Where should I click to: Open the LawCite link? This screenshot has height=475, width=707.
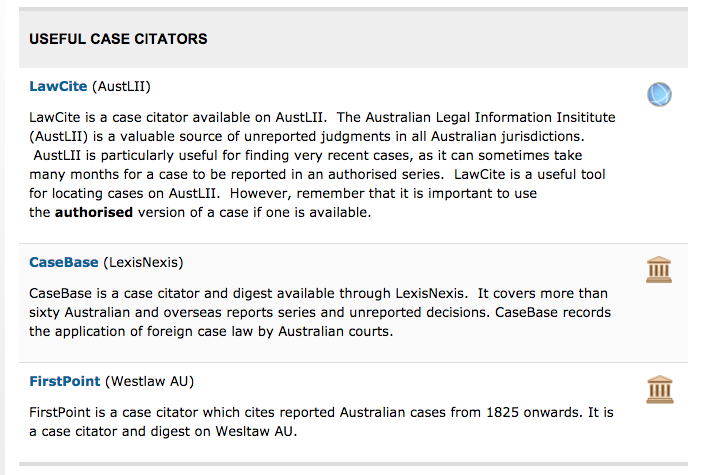point(58,87)
